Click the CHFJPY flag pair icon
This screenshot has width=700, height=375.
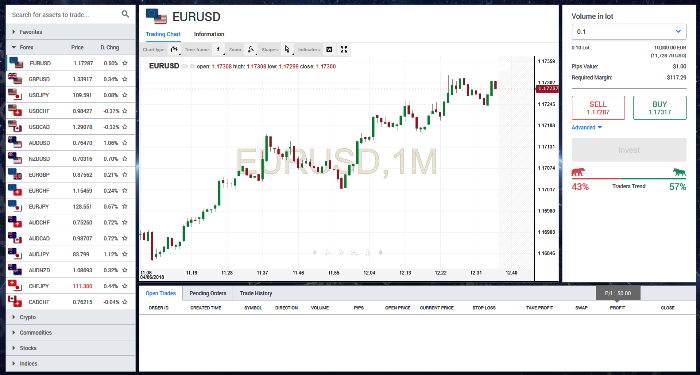point(15,286)
